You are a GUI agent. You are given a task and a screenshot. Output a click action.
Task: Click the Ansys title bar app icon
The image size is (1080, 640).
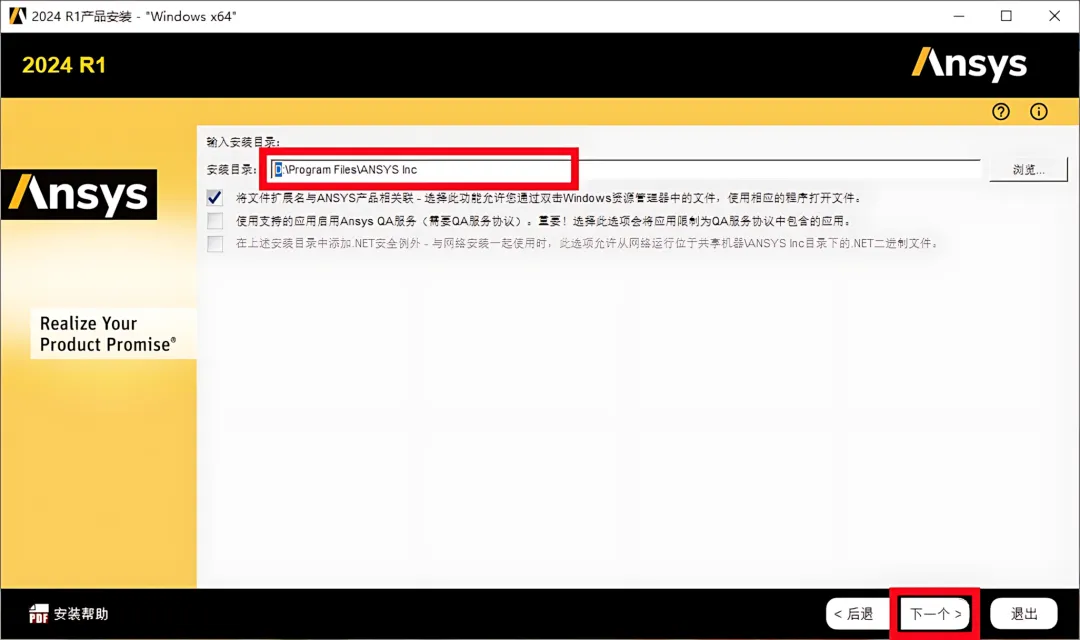(17, 16)
